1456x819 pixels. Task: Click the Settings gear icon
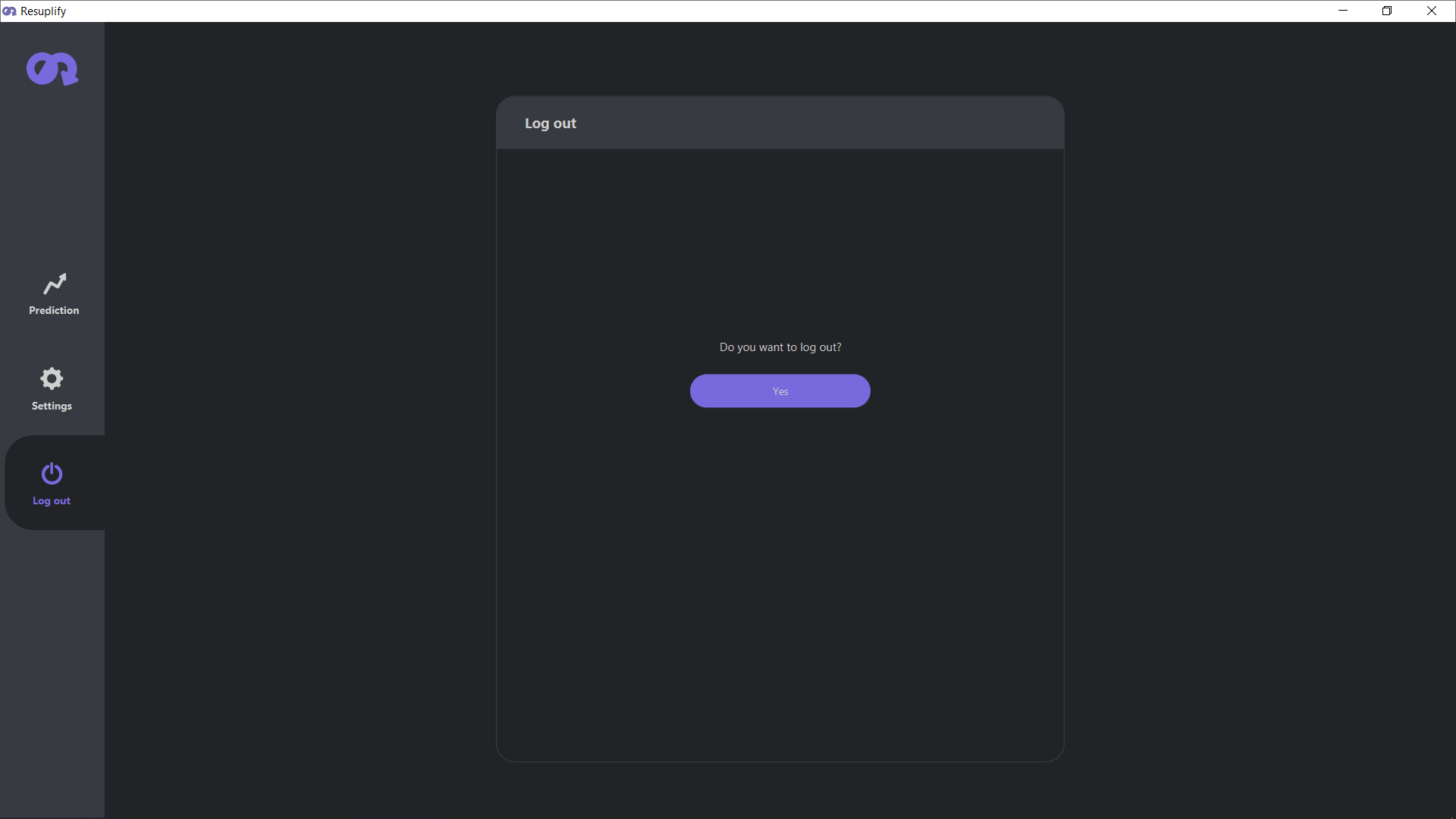52,378
